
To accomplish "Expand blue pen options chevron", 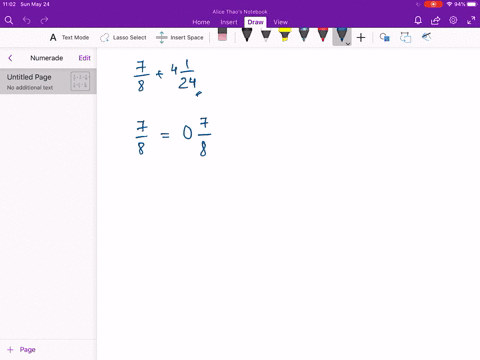I will (348, 44).
